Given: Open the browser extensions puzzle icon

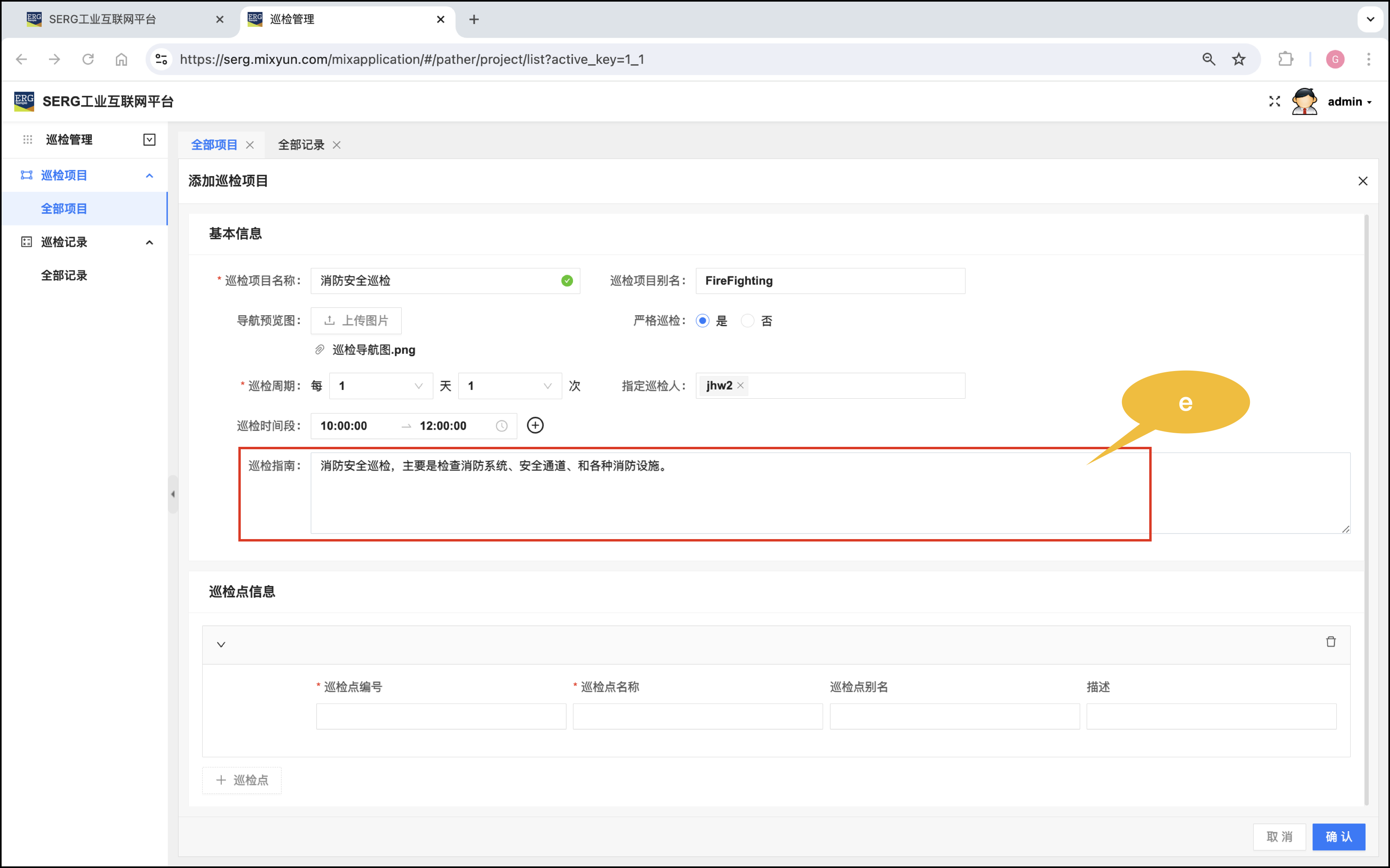Looking at the screenshot, I should [1285, 59].
